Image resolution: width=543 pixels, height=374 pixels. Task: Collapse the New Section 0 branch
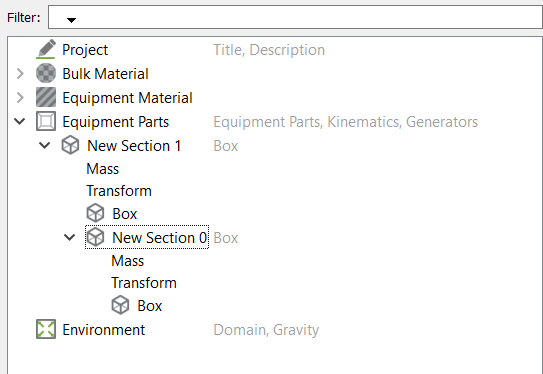click(x=70, y=238)
